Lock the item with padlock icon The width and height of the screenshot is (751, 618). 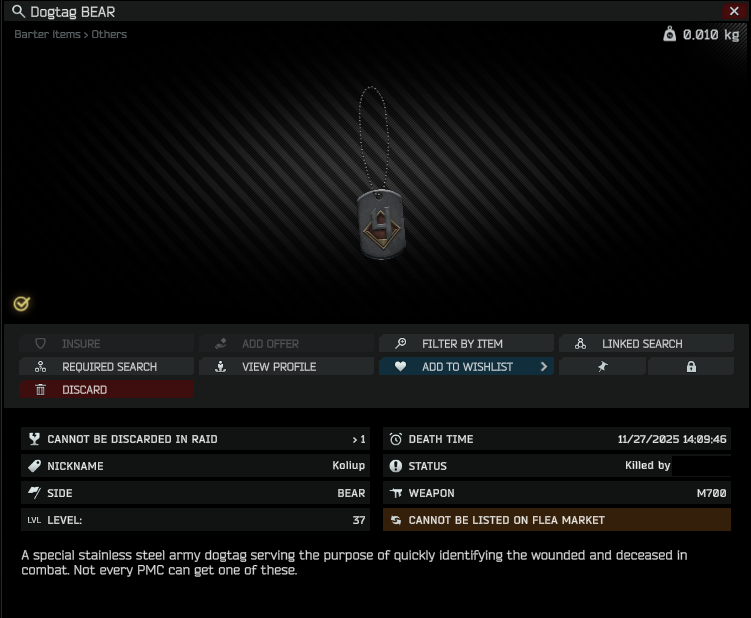pyautogui.click(x=691, y=366)
